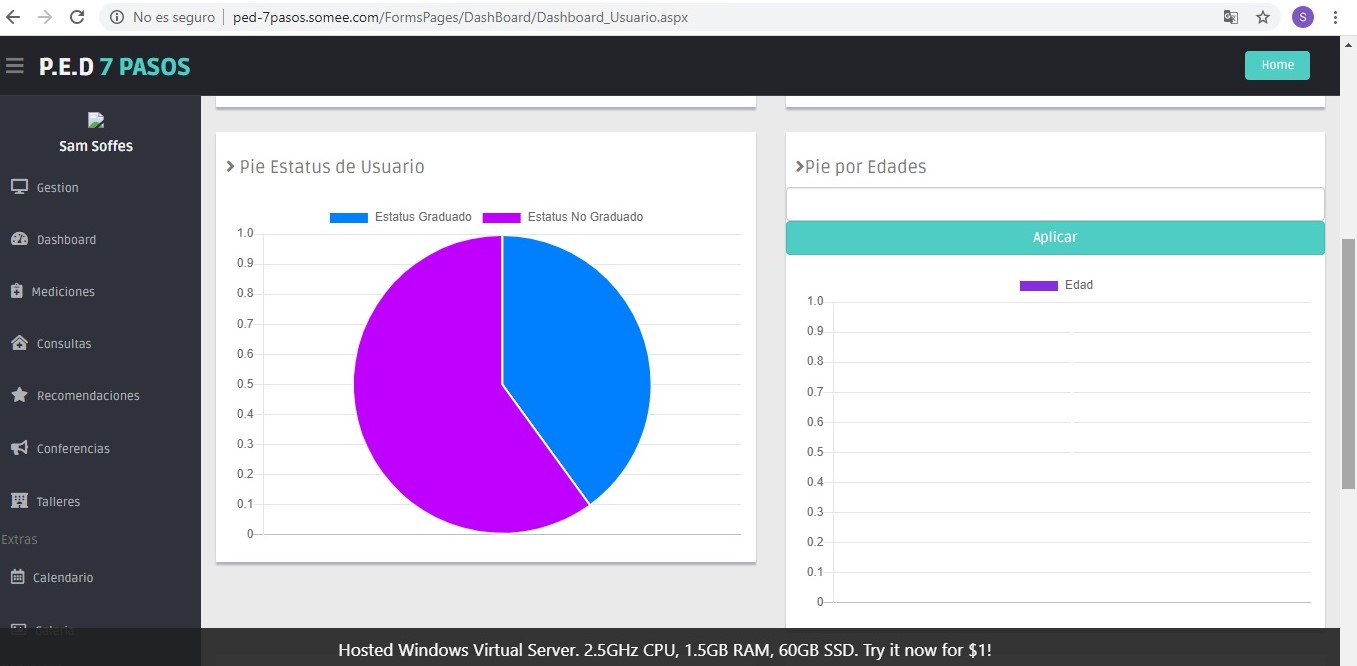Click the Gestion monitor icon
1357x666 pixels.
click(x=19, y=187)
